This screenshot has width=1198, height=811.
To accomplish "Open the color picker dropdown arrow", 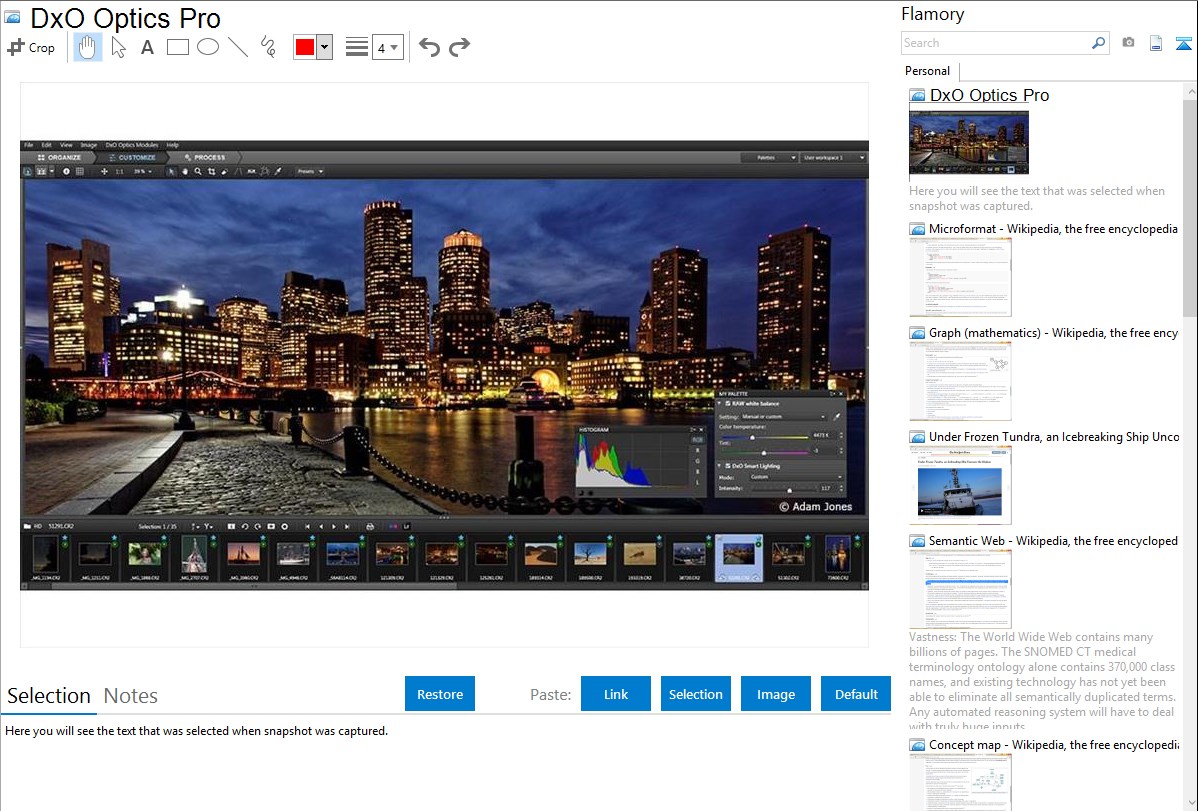I will click(x=324, y=47).
